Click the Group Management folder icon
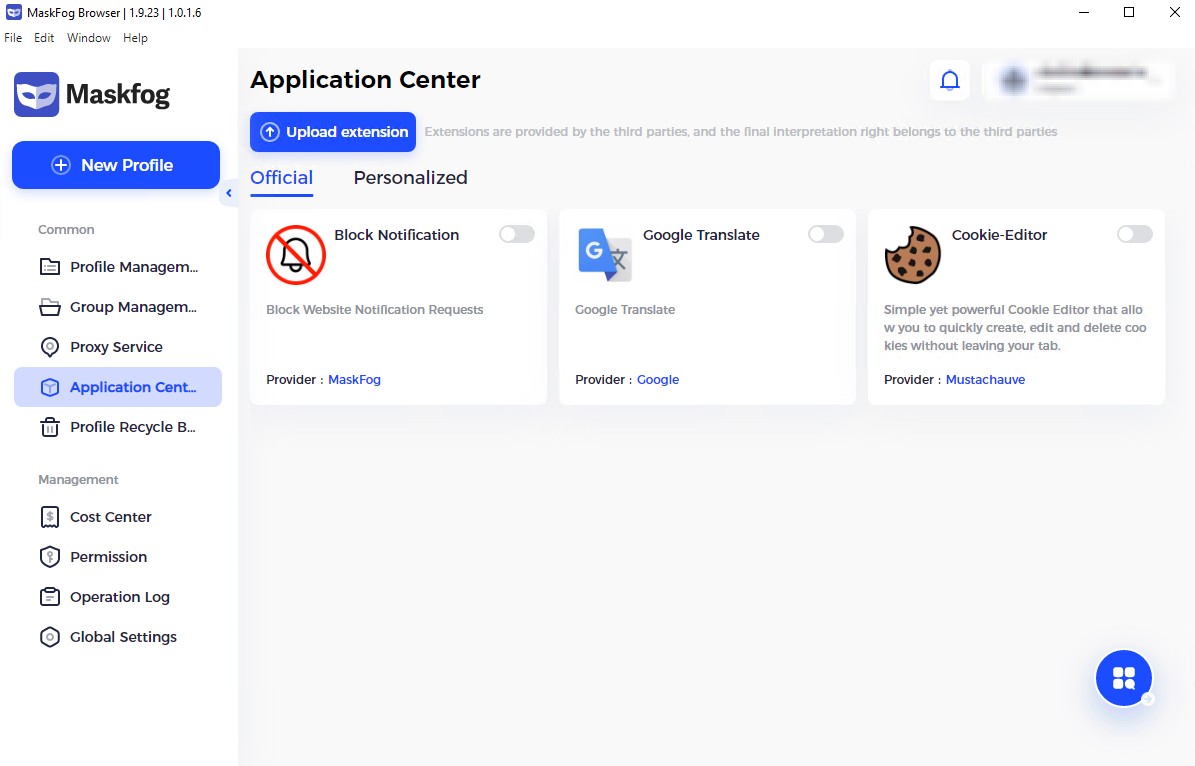Viewport: 1195px width, 766px height. coord(50,307)
